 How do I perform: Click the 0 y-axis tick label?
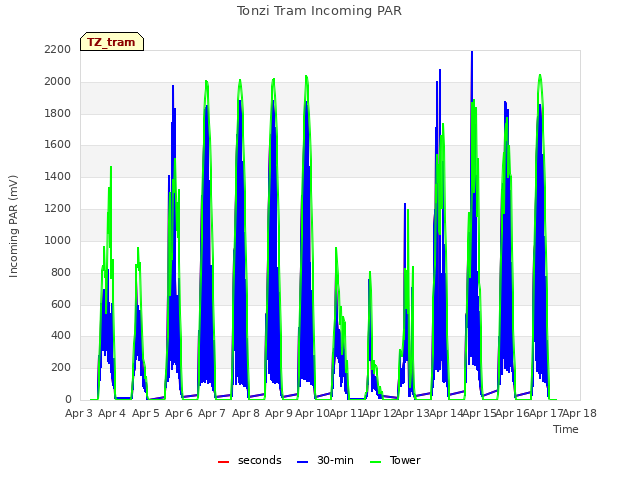pos(68,399)
